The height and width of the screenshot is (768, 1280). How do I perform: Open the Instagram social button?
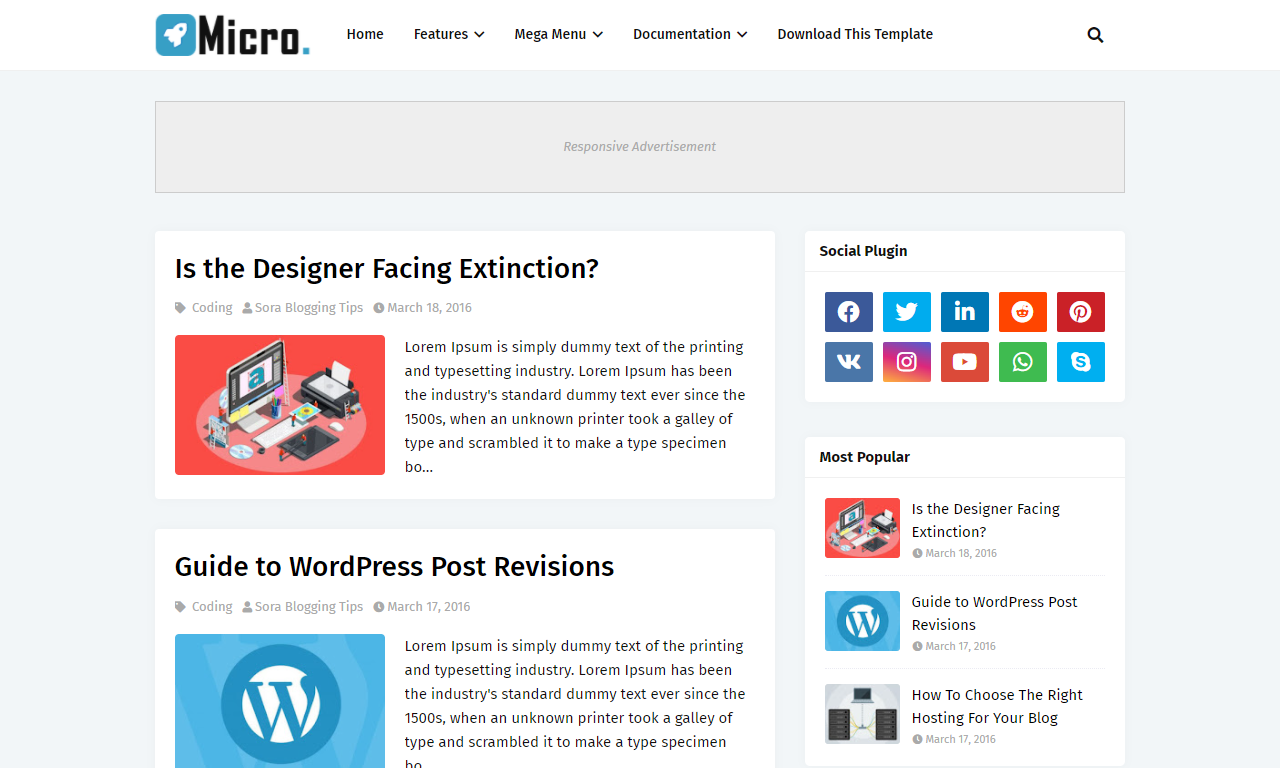click(907, 362)
